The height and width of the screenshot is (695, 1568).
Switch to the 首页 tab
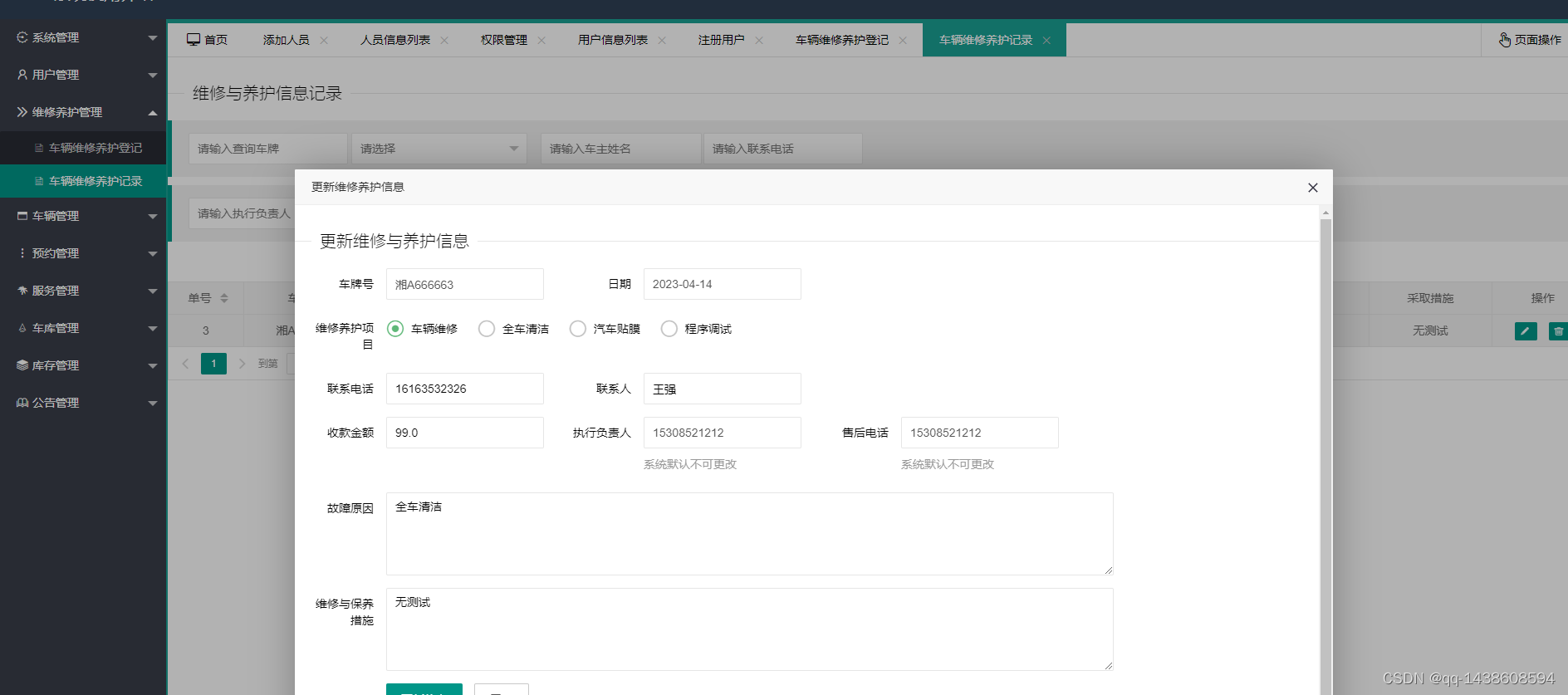(x=207, y=40)
